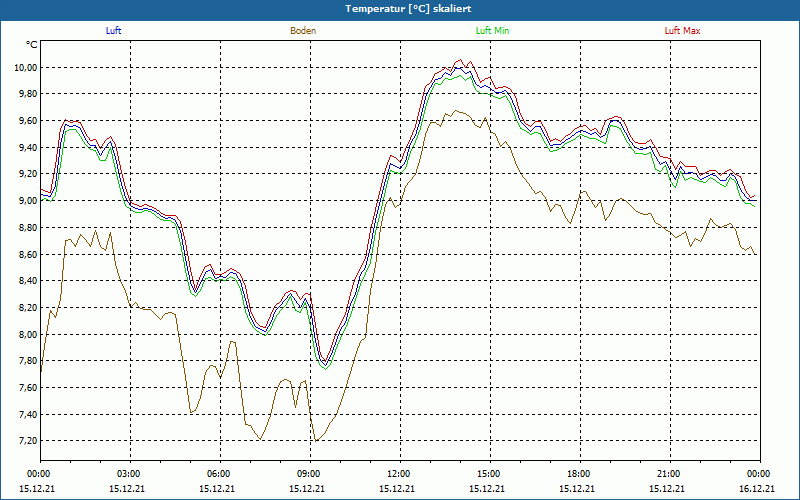Screen dimensions: 800x500
Task: Click the 7,60 value on the y-axis
Action: point(28,388)
